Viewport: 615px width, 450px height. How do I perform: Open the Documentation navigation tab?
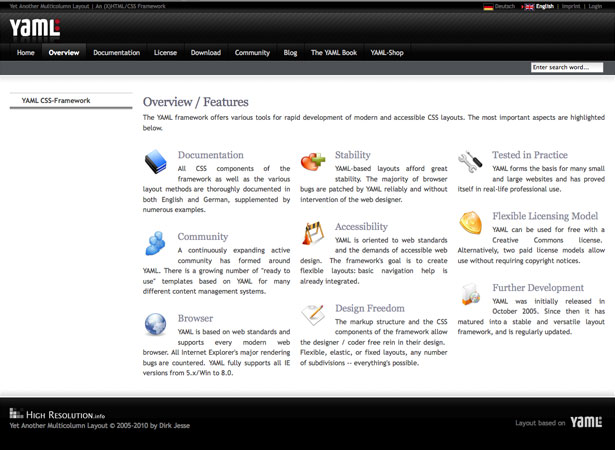click(116, 53)
